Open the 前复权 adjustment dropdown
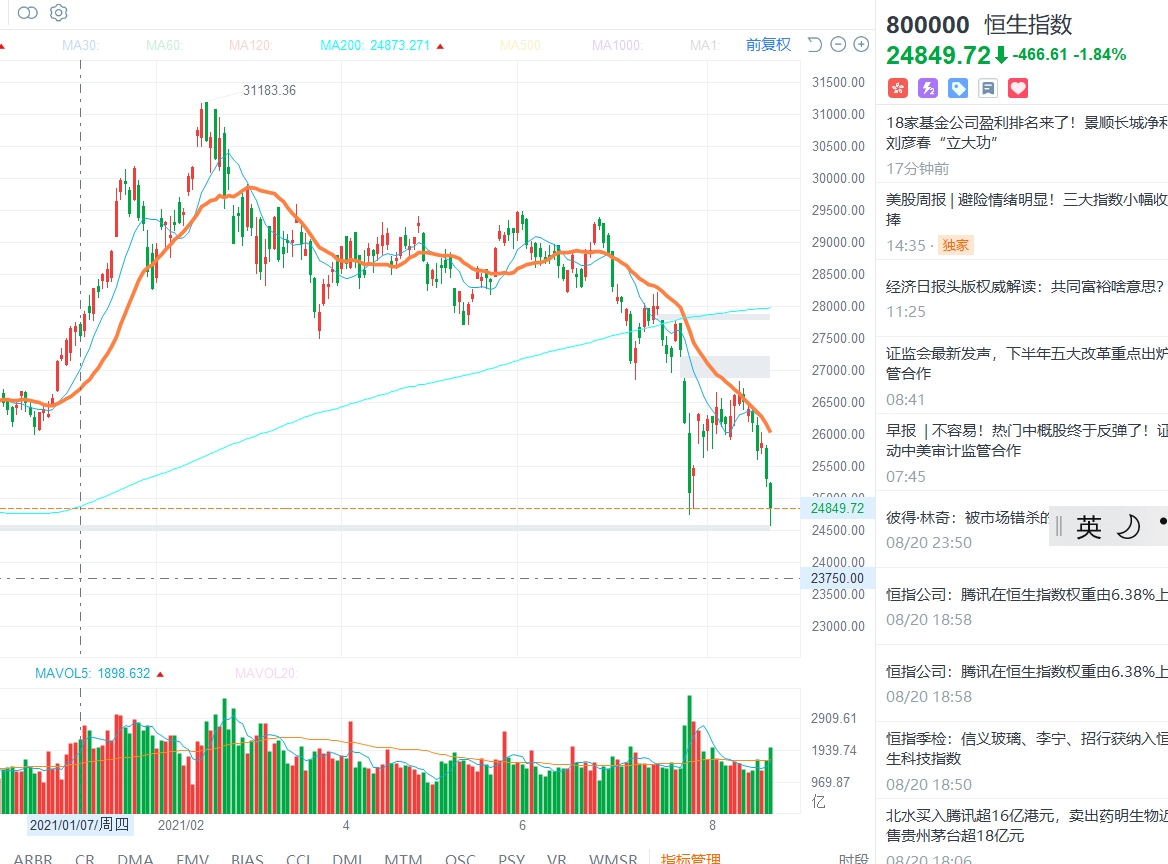Image resolution: width=1168 pixels, height=864 pixels. (768, 45)
